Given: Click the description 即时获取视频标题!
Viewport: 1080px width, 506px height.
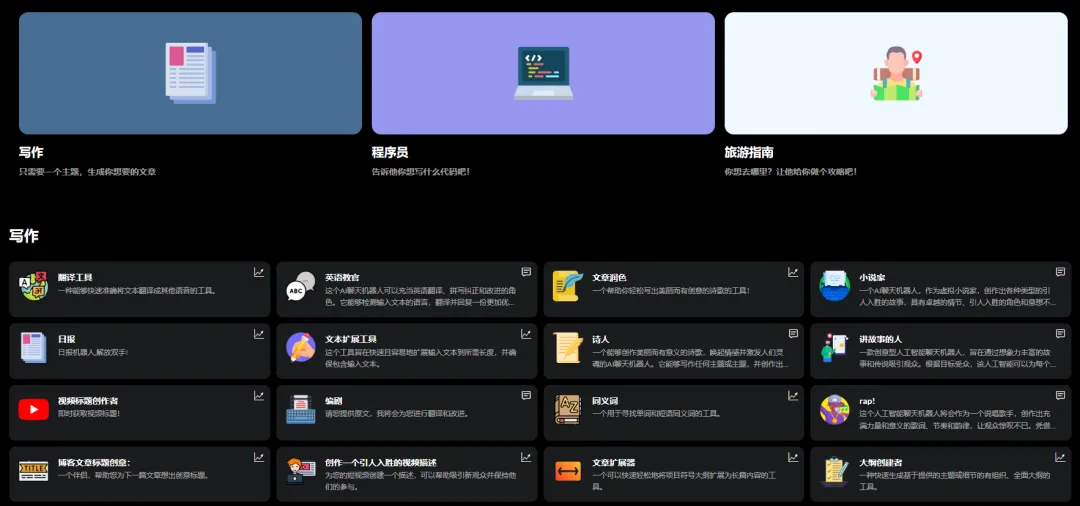Looking at the screenshot, I should point(89,413).
